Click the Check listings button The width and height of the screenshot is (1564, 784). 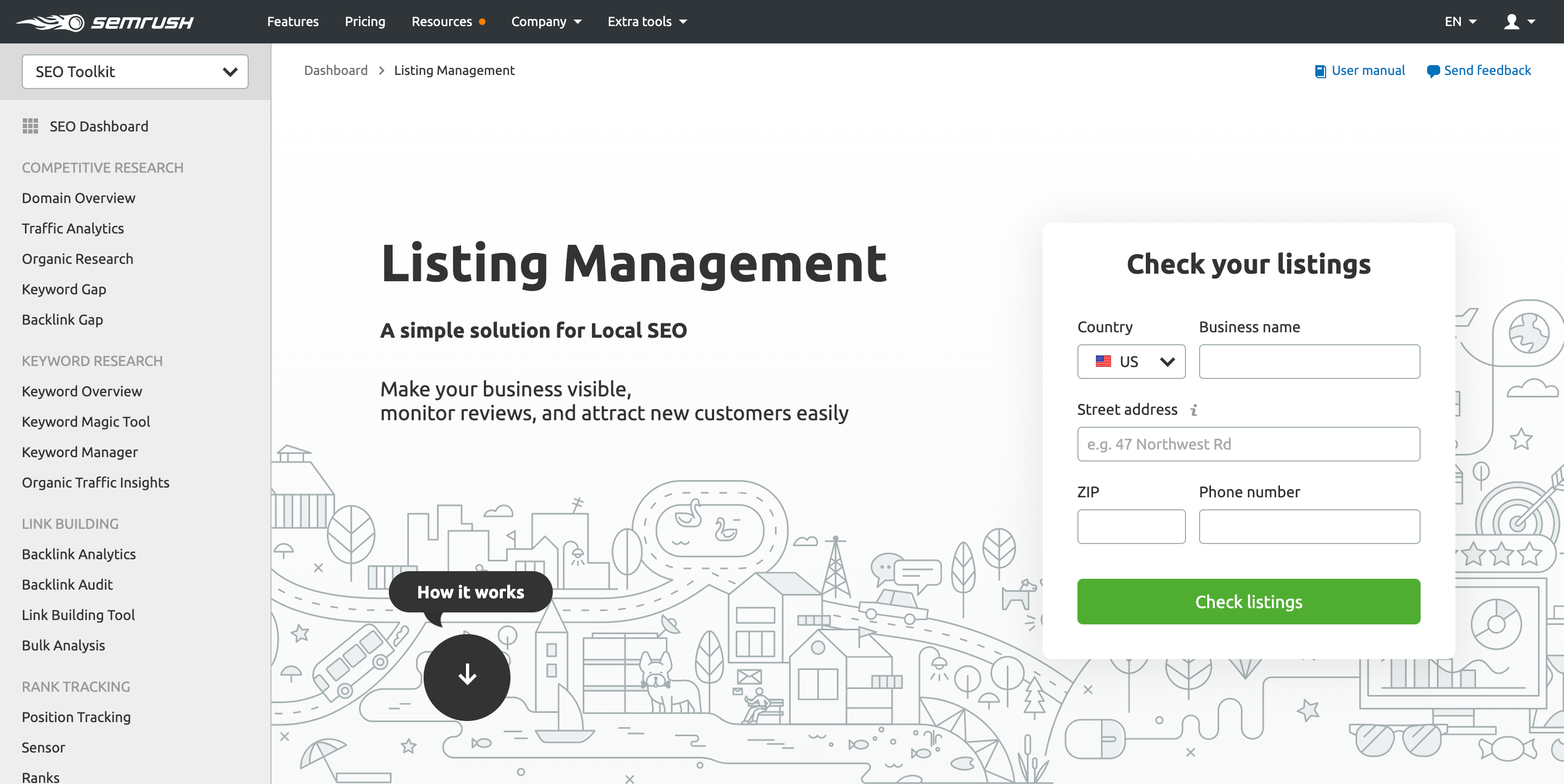(x=1248, y=601)
